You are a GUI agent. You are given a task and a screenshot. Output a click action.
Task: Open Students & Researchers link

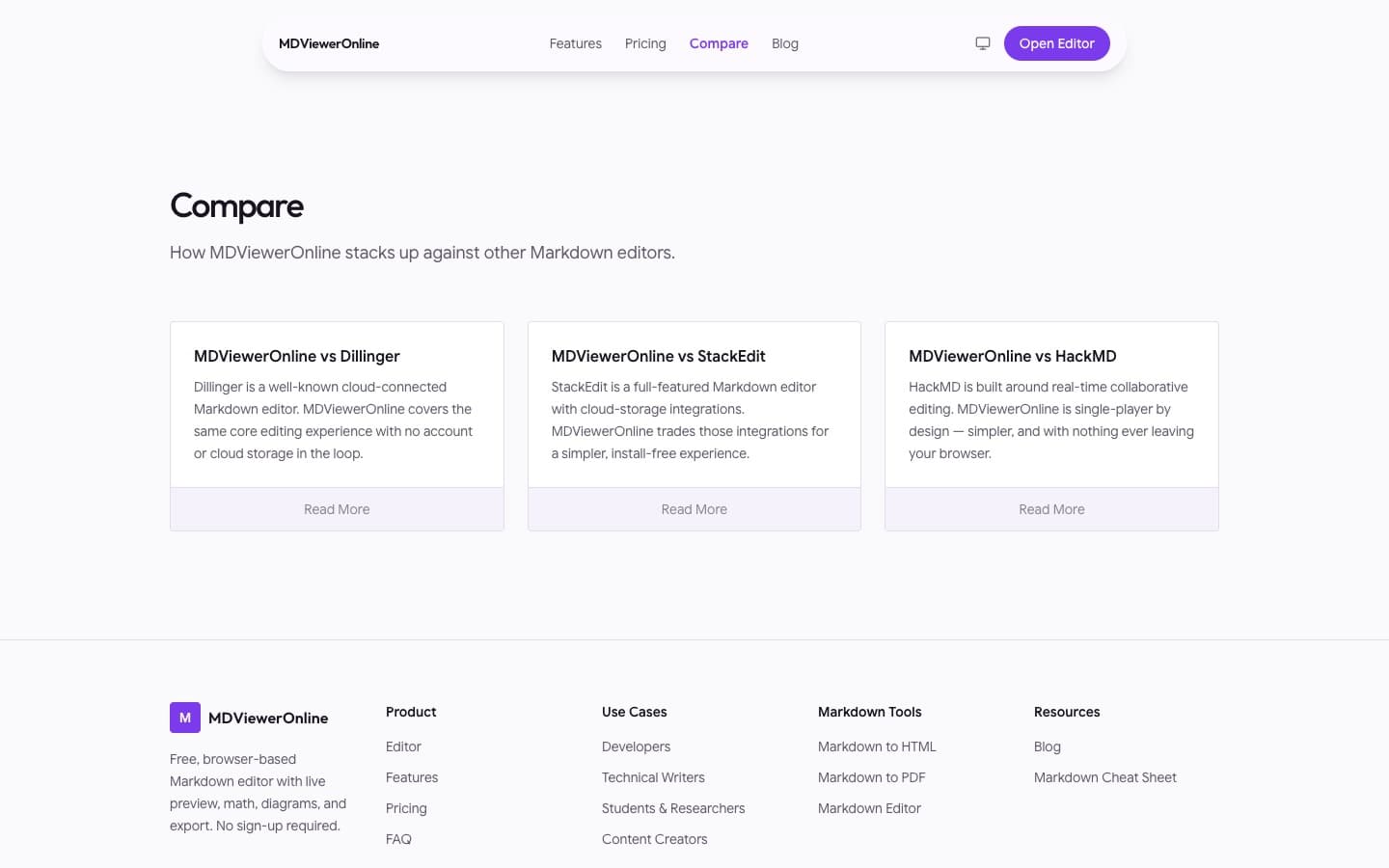pos(673,808)
